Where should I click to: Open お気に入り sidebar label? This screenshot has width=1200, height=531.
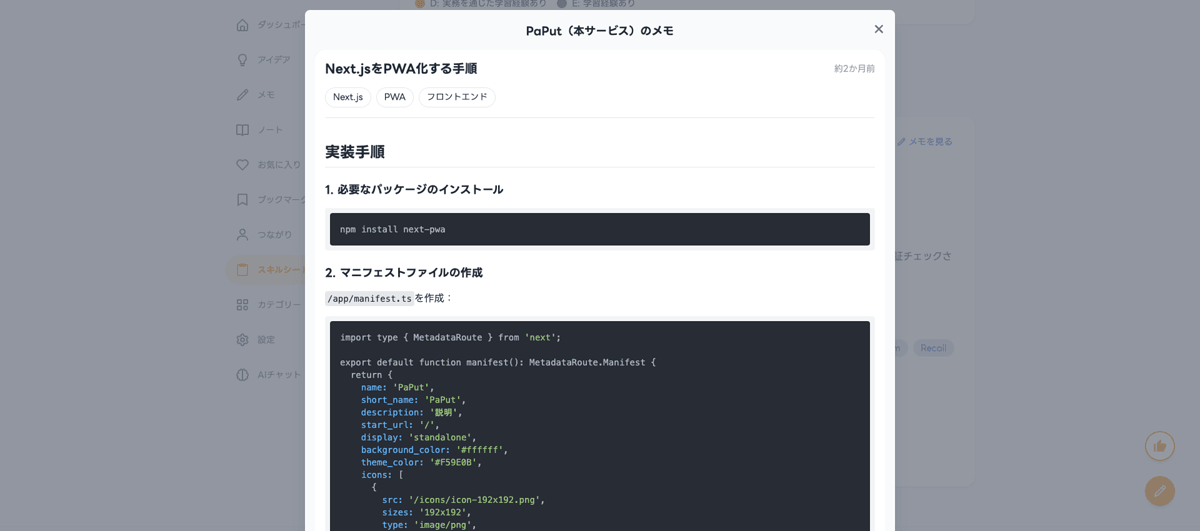279,164
